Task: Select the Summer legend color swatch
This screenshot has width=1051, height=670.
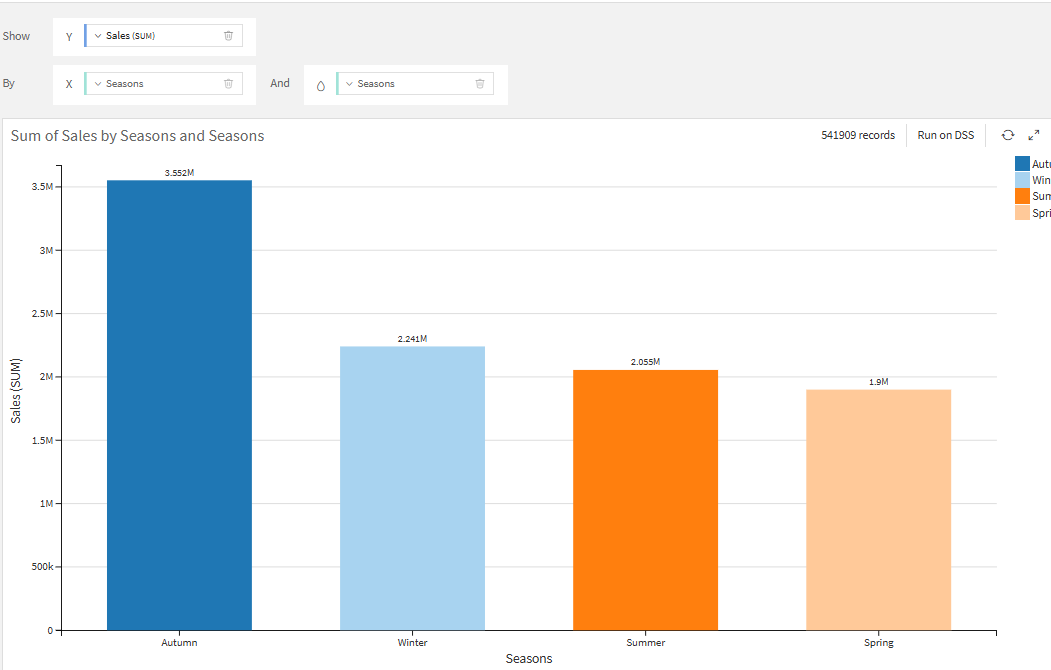Action: click(x=1022, y=196)
